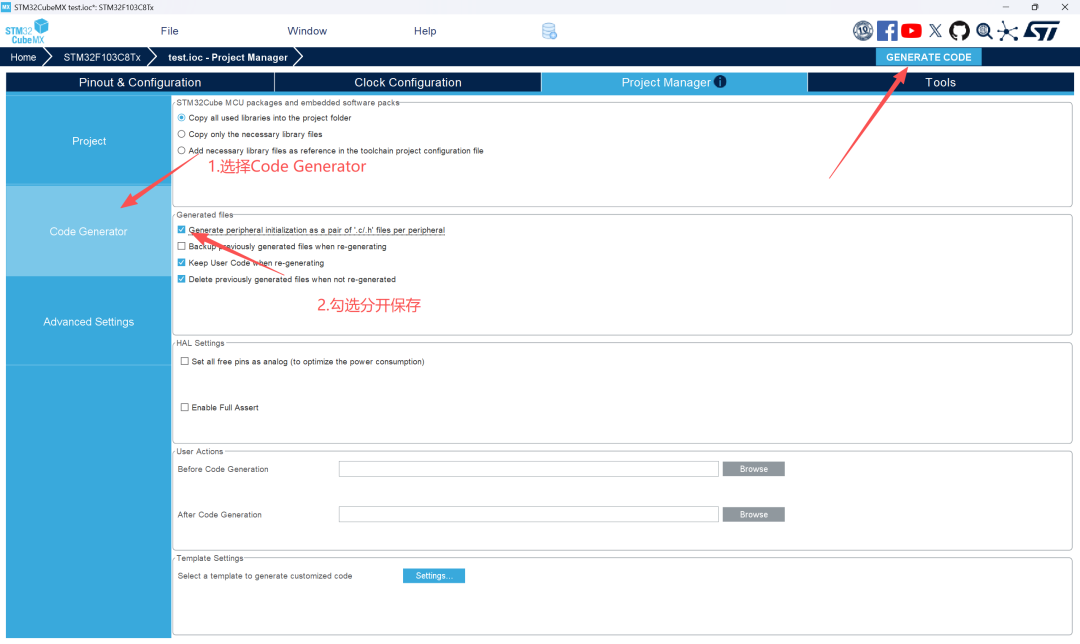
Task: Toggle Keep User Code when re-generating
Action: coord(182,262)
